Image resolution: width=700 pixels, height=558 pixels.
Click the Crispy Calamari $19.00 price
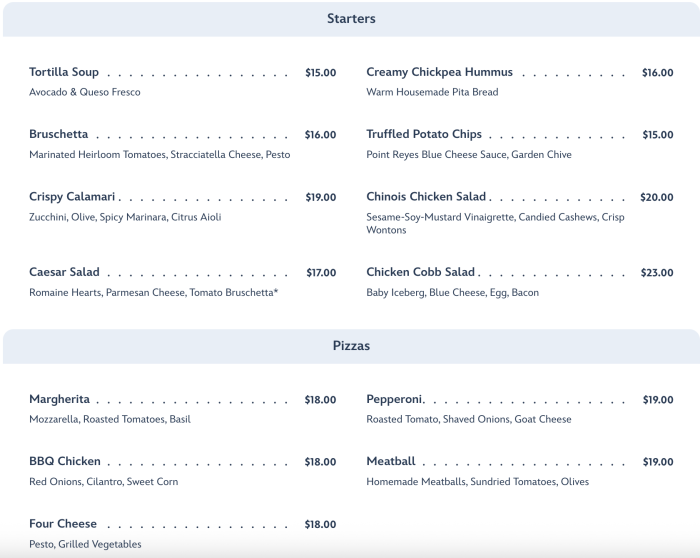click(x=320, y=197)
